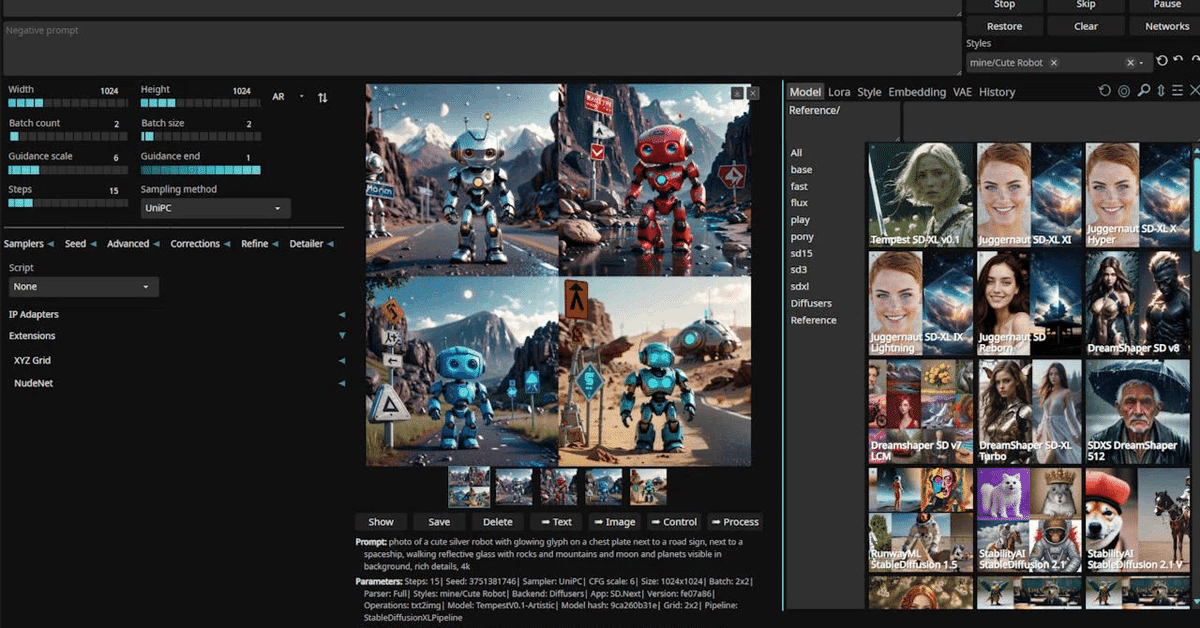1200x628 pixels.
Task: Remove the mine/Cute Robot style tag
Action: pos(1054,63)
